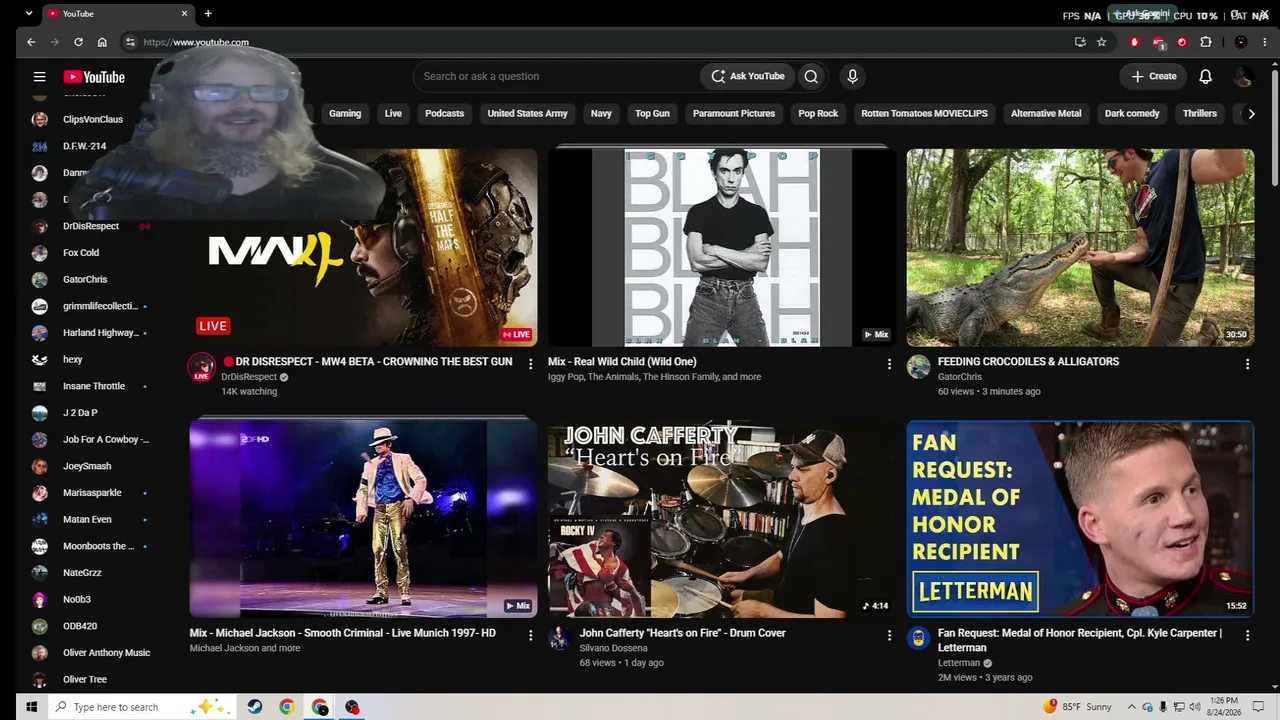
Task: Open options for Smooth Criminal mix
Action: coord(531,635)
